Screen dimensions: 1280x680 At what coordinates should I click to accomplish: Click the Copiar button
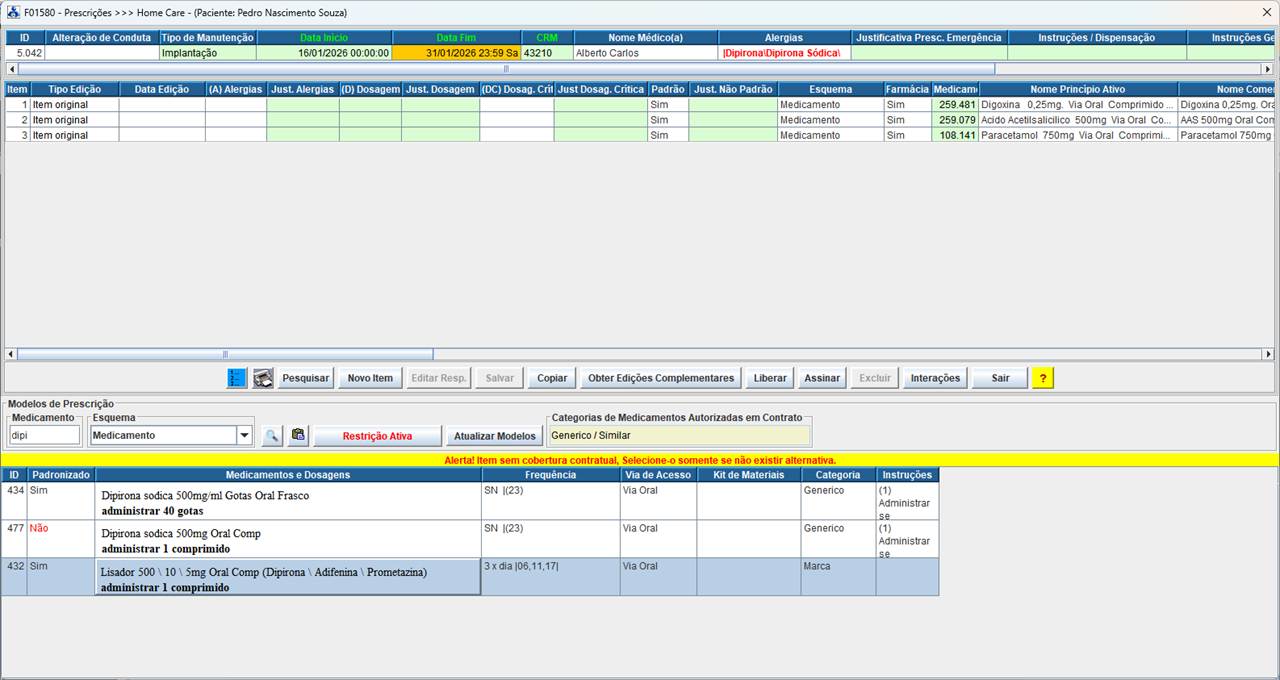(x=551, y=377)
